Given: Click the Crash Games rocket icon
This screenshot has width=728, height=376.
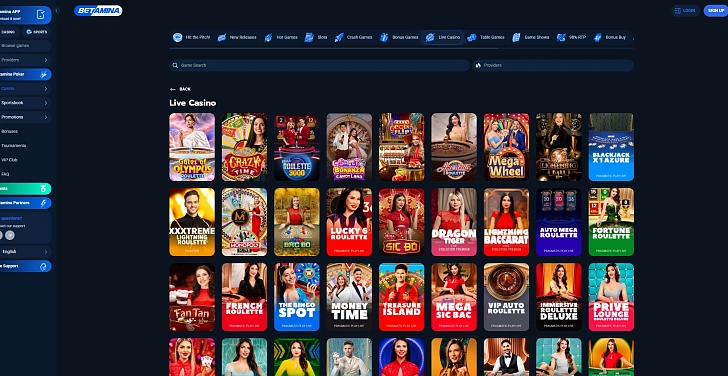Looking at the screenshot, I should point(339,37).
